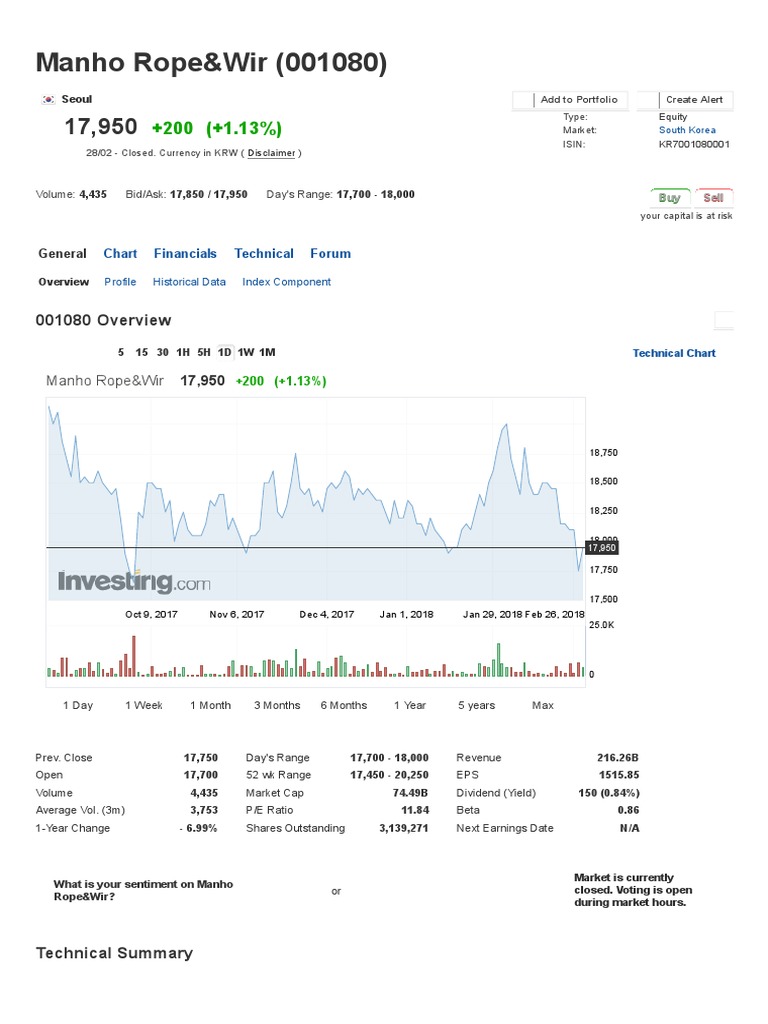Click the Market Cap value 74.49B
This screenshot has height=1024, width=768.
point(410,793)
